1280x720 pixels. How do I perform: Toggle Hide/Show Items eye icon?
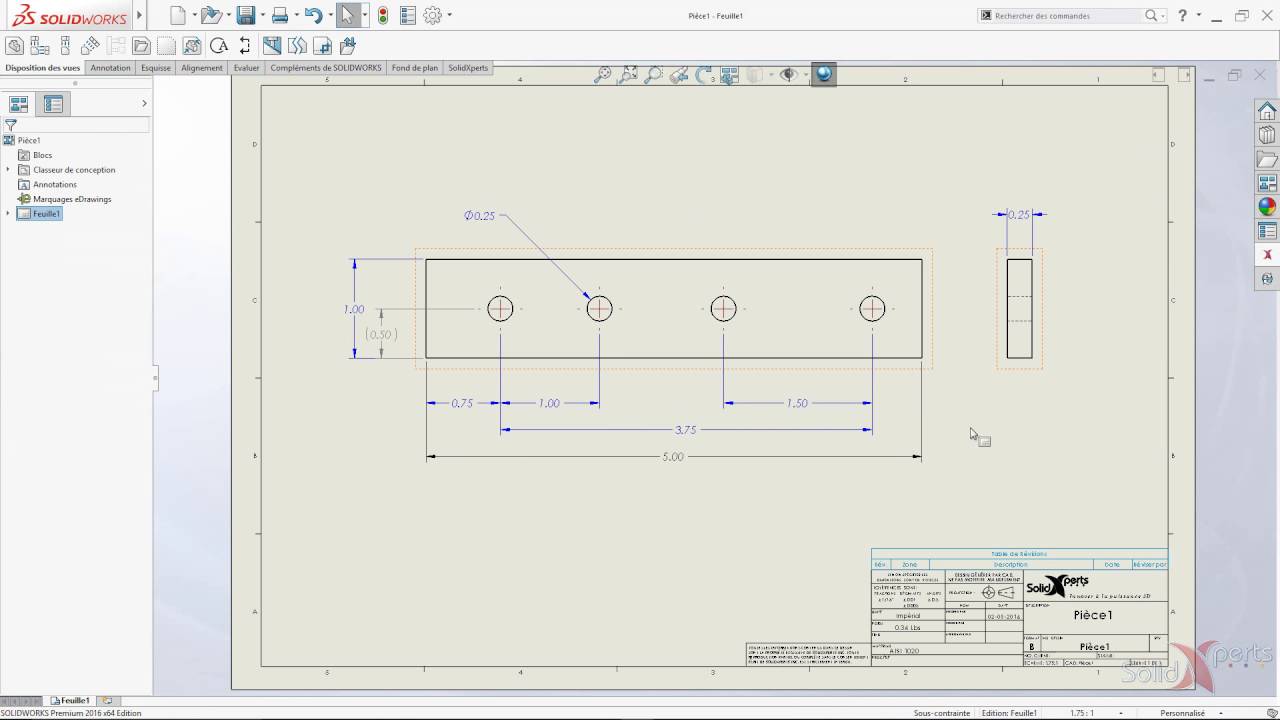pos(788,74)
